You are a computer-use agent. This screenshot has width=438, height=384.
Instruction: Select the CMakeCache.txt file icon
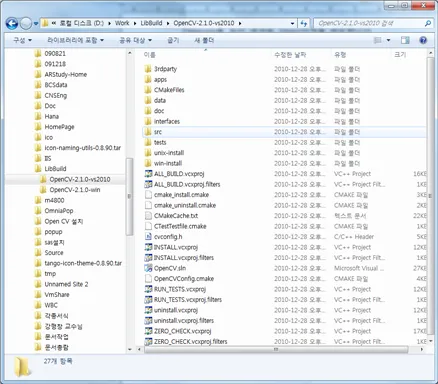(148, 216)
